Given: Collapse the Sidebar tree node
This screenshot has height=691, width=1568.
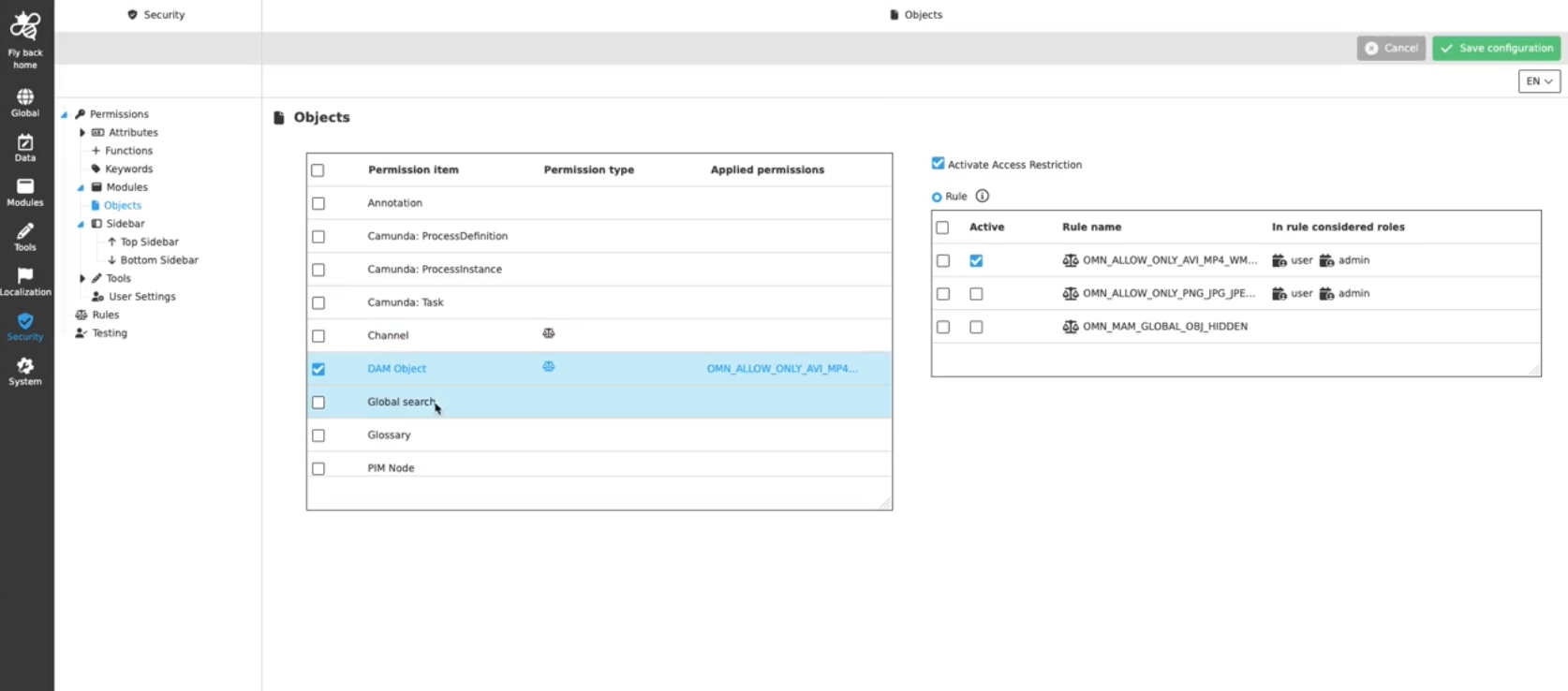Looking at the screenshot, I should coord(81,225).
